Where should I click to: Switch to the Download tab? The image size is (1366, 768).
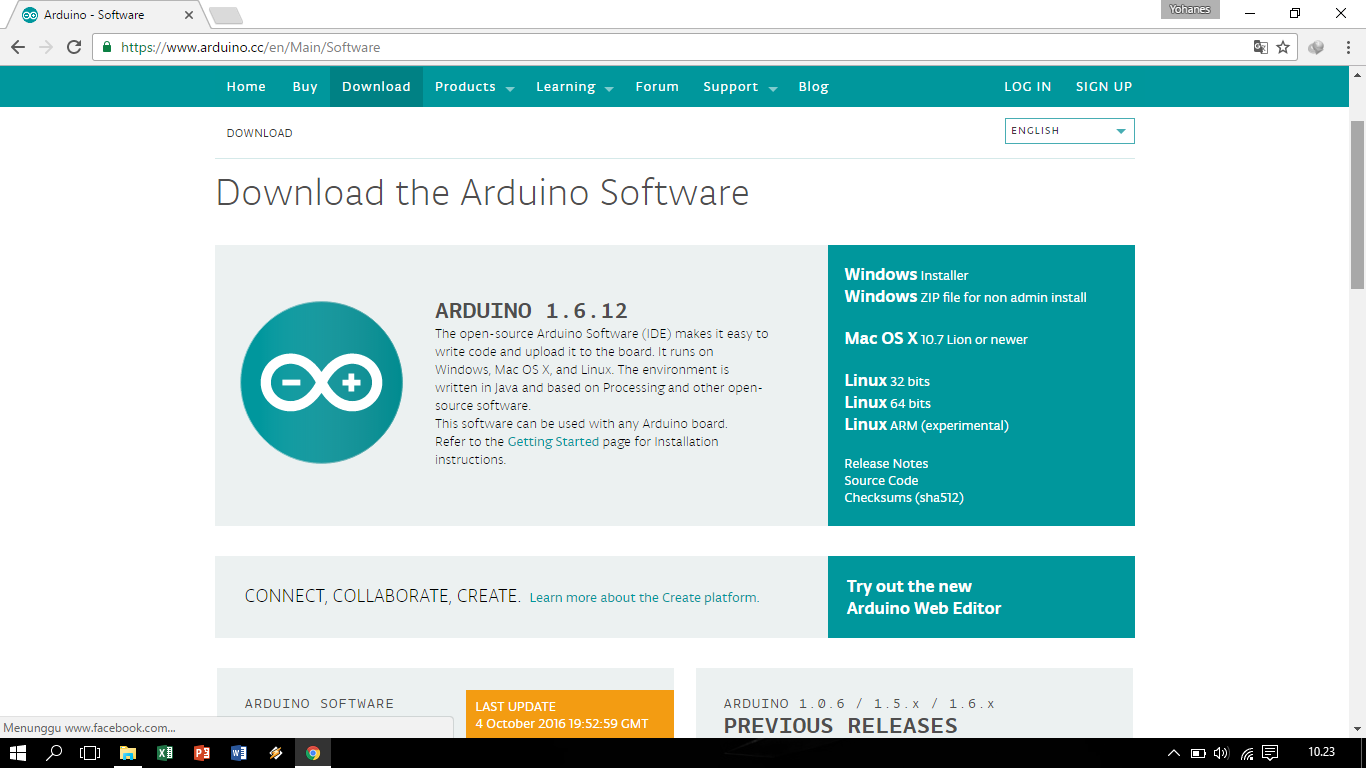tap(376, 86)
